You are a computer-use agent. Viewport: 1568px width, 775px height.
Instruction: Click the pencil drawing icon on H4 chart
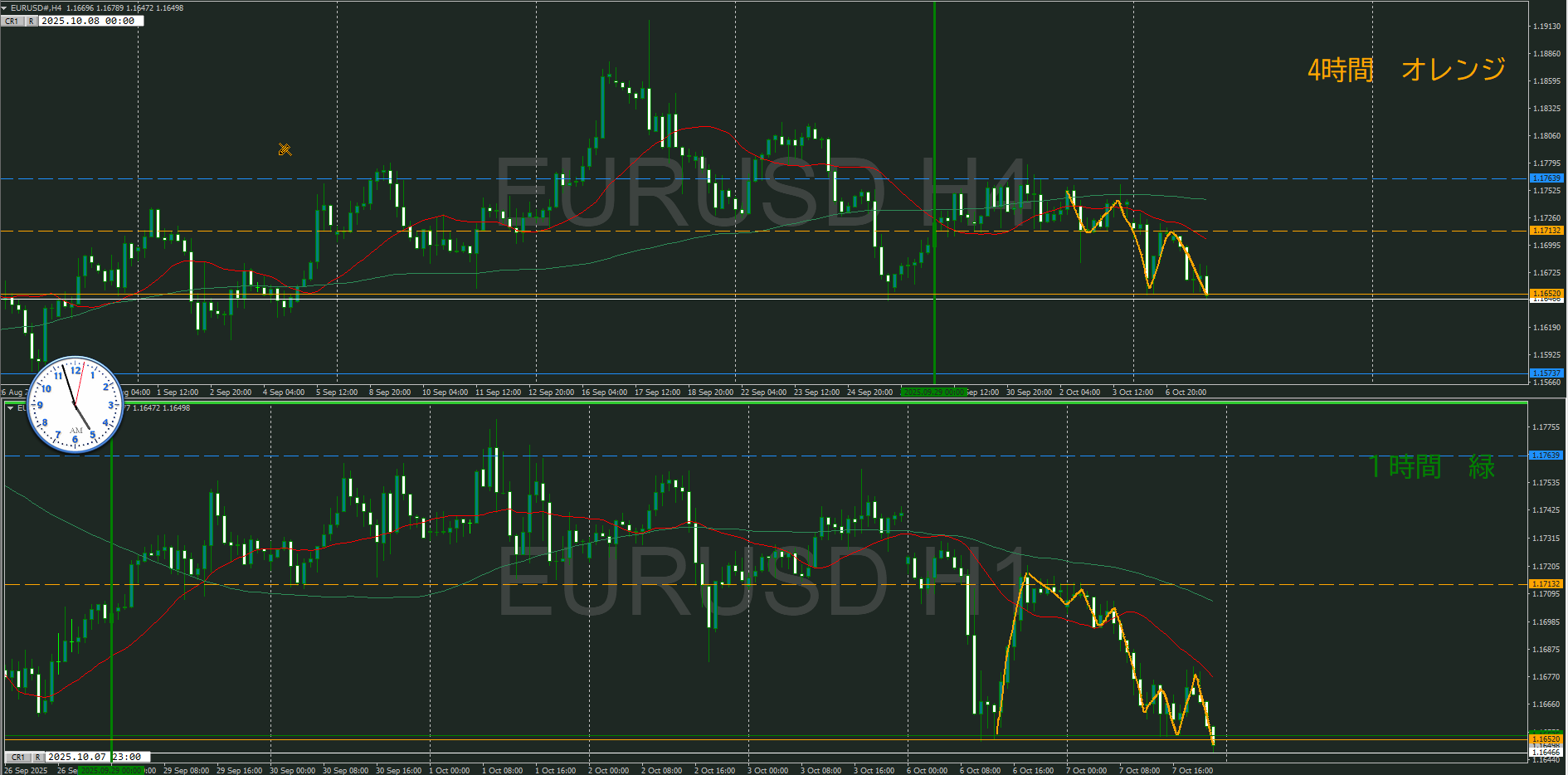click(x=285, y=150)
